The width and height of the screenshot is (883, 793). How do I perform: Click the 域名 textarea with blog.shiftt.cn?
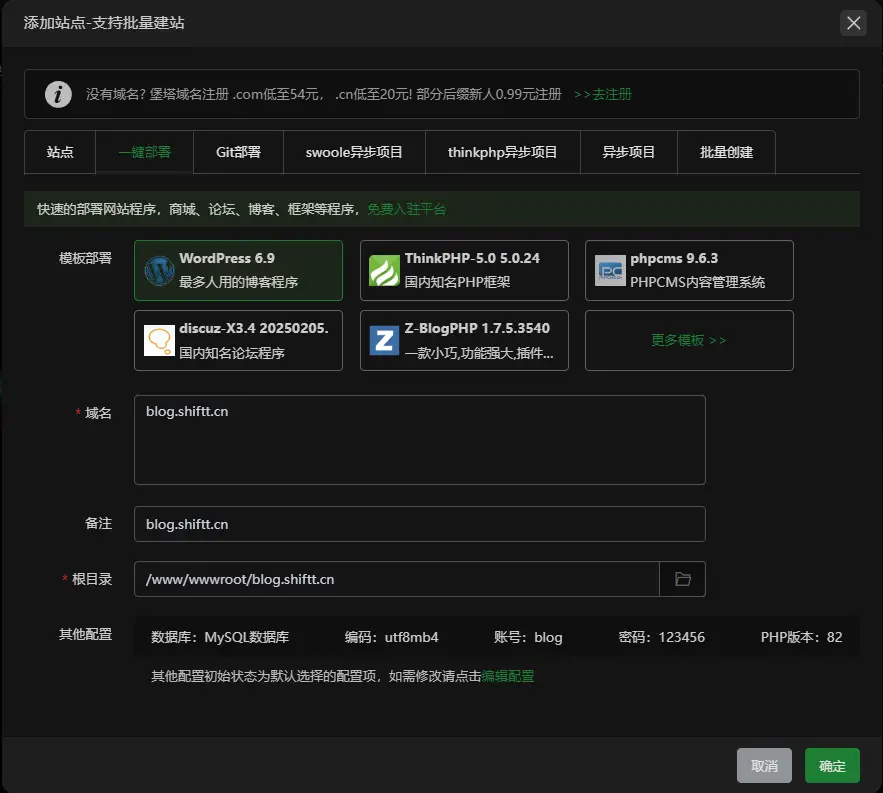point(420,440)
